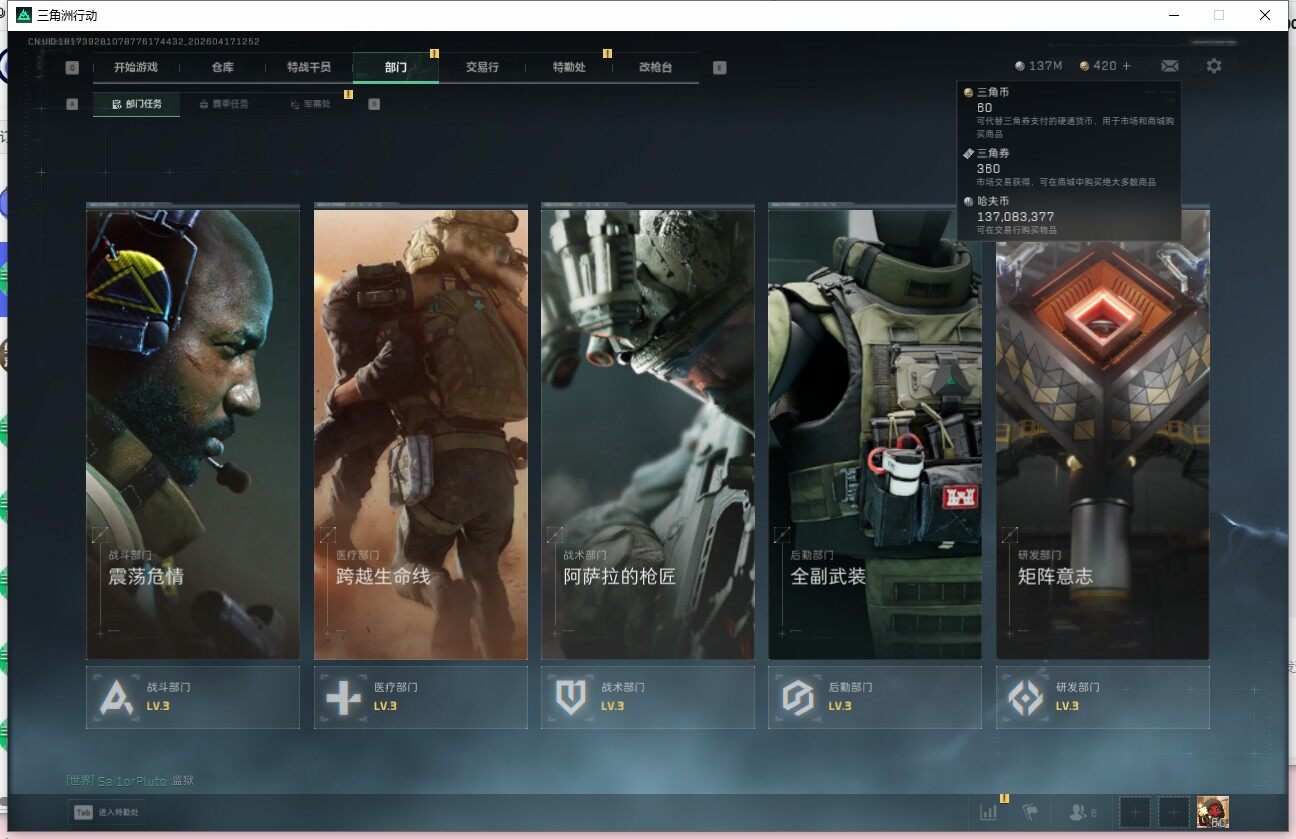Viewport: 1296px width, 839px height.
Task: Click the player avatar portrait
Action: [x=1213, y=812]
